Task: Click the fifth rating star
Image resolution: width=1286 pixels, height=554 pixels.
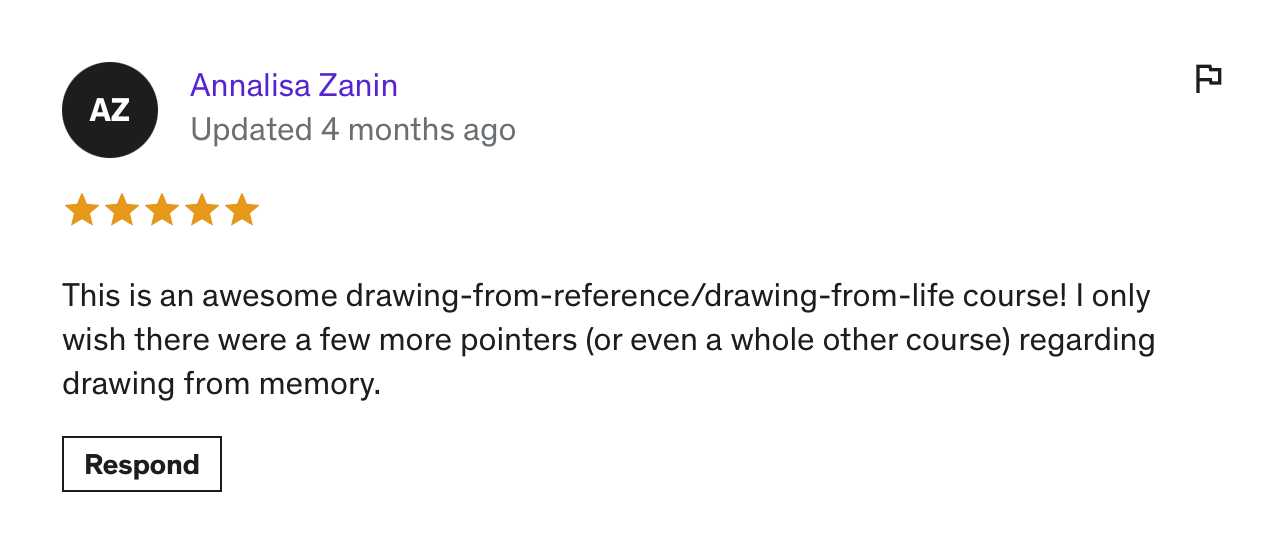Action: coord(242,211)
